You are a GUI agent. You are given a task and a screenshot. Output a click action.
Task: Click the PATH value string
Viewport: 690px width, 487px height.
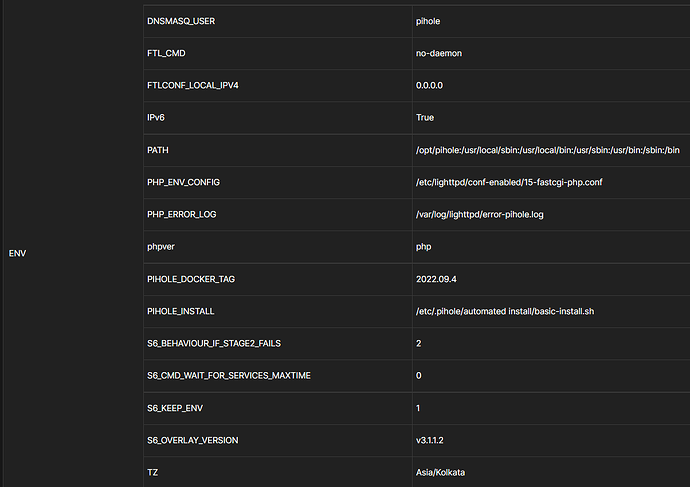[x=547, y=150]
